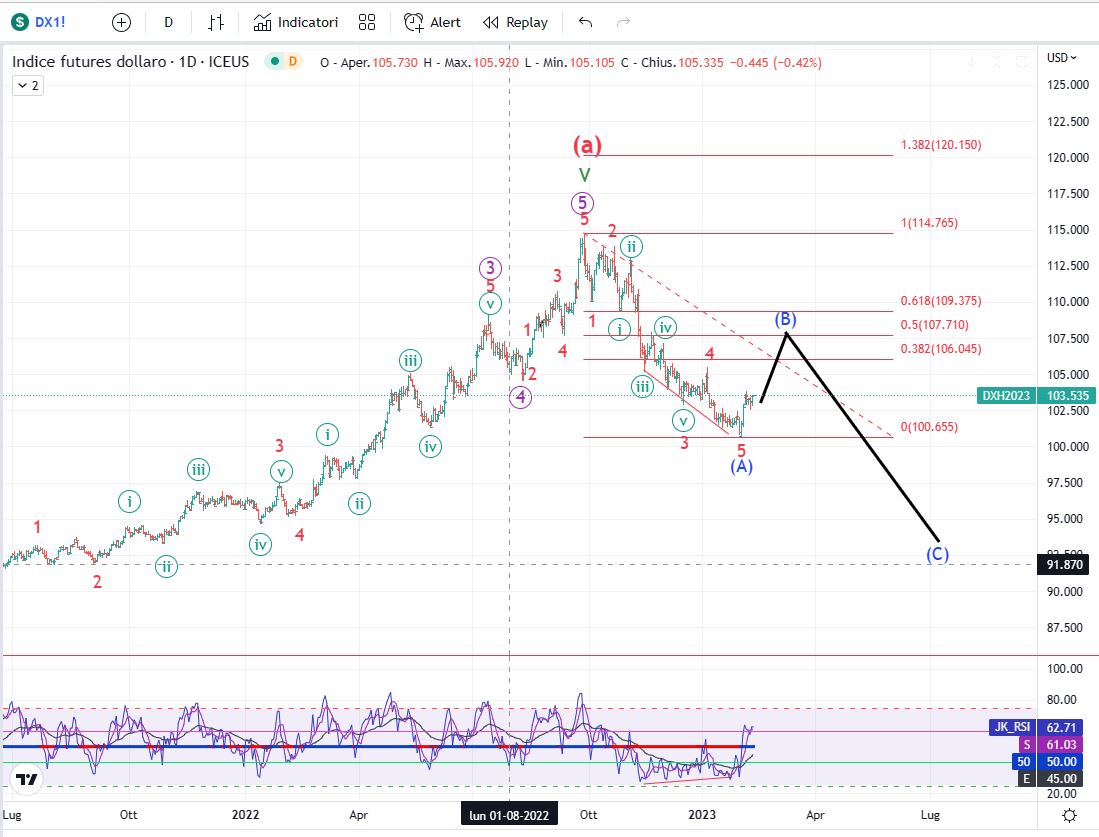Click the DX1! green dollar logo

point(20,22)
